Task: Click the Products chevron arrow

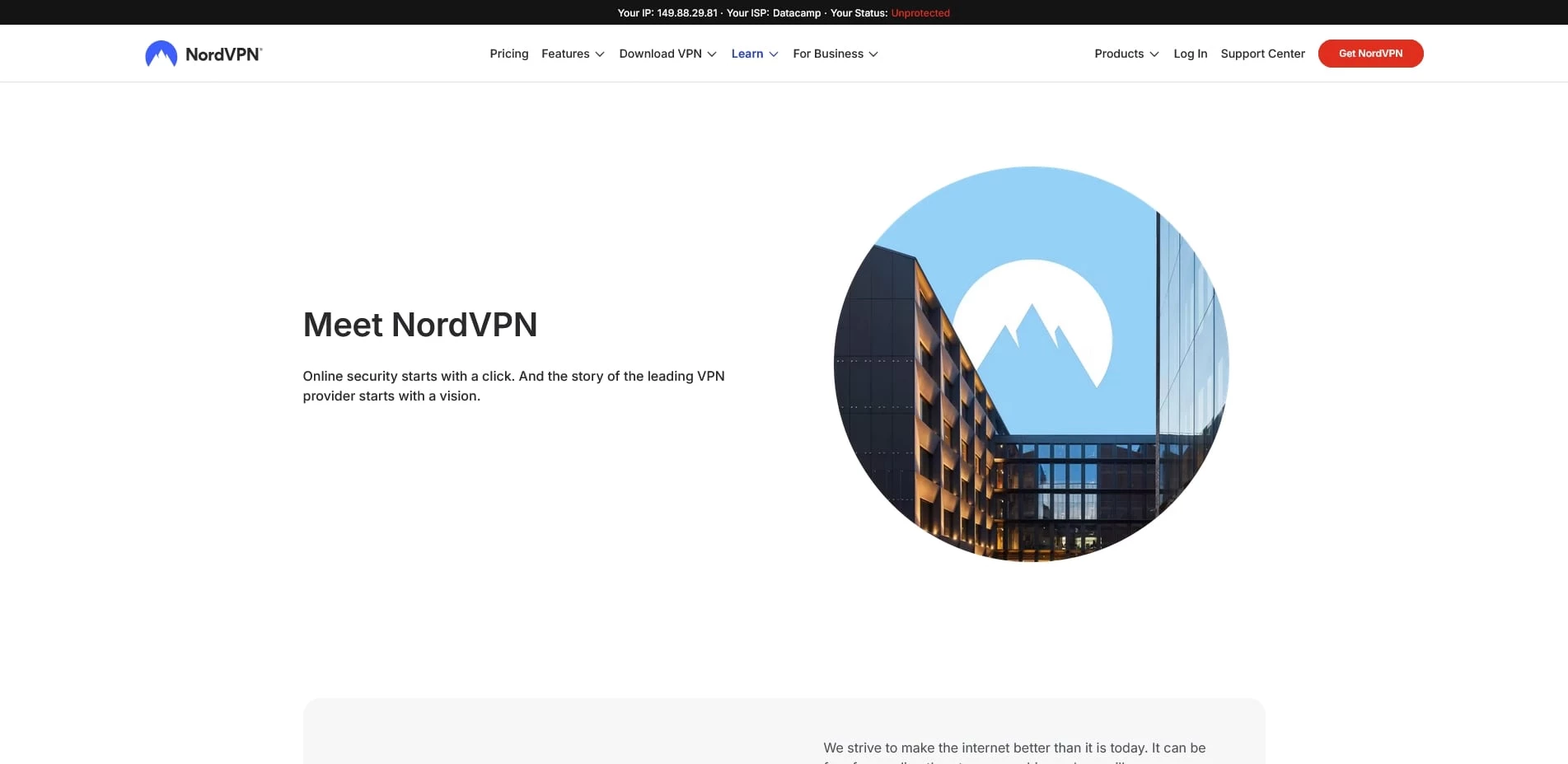Action: click(1153, 54)
